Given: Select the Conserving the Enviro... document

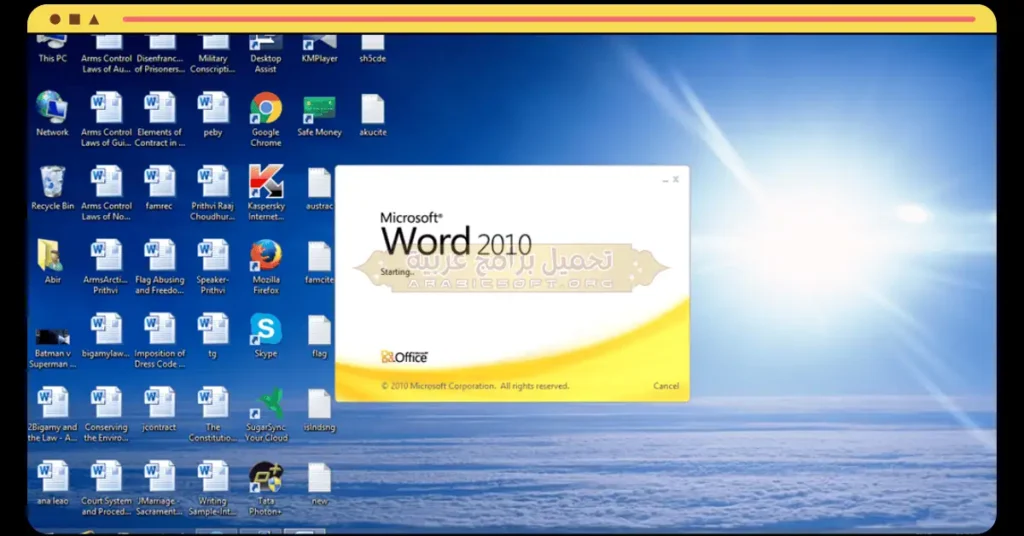Looking at the screenshot, I should pos(106,403).
